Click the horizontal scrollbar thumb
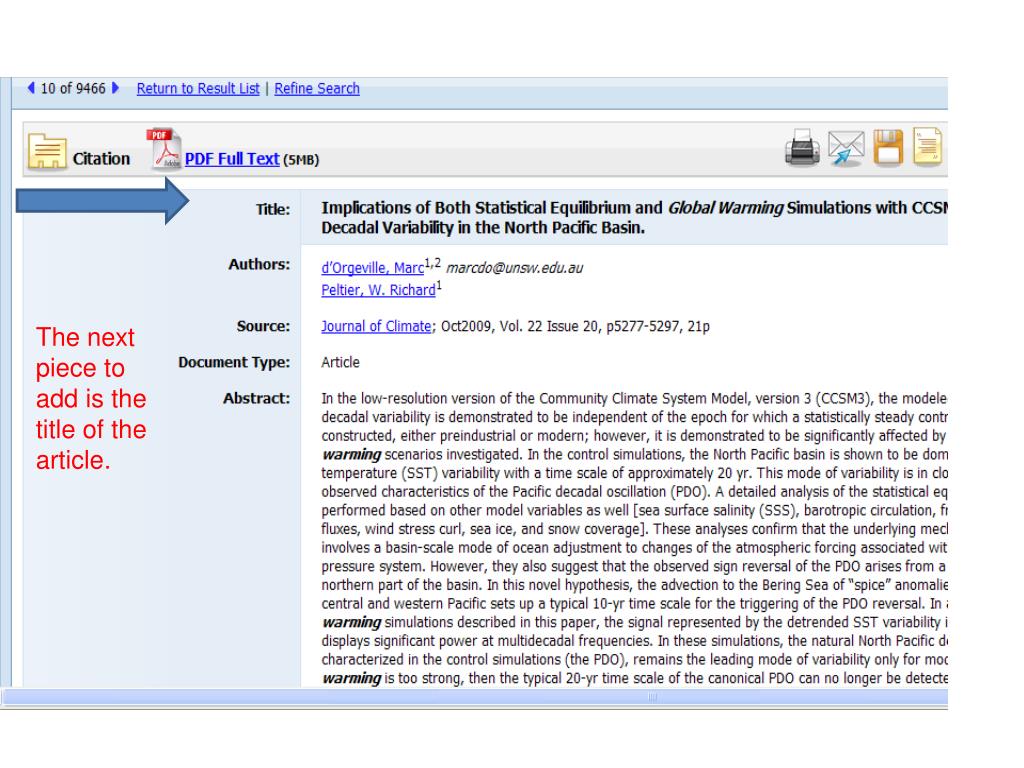The image size is (1024, 768). 652,697
